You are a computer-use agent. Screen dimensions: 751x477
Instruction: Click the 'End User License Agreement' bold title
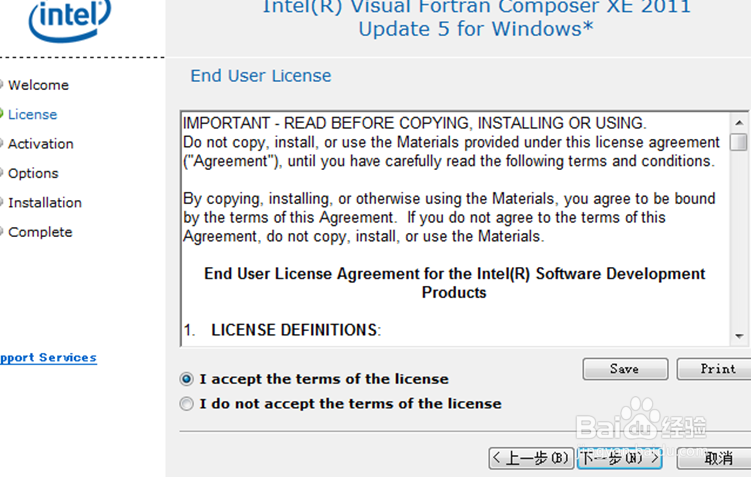tap(454, 283)
